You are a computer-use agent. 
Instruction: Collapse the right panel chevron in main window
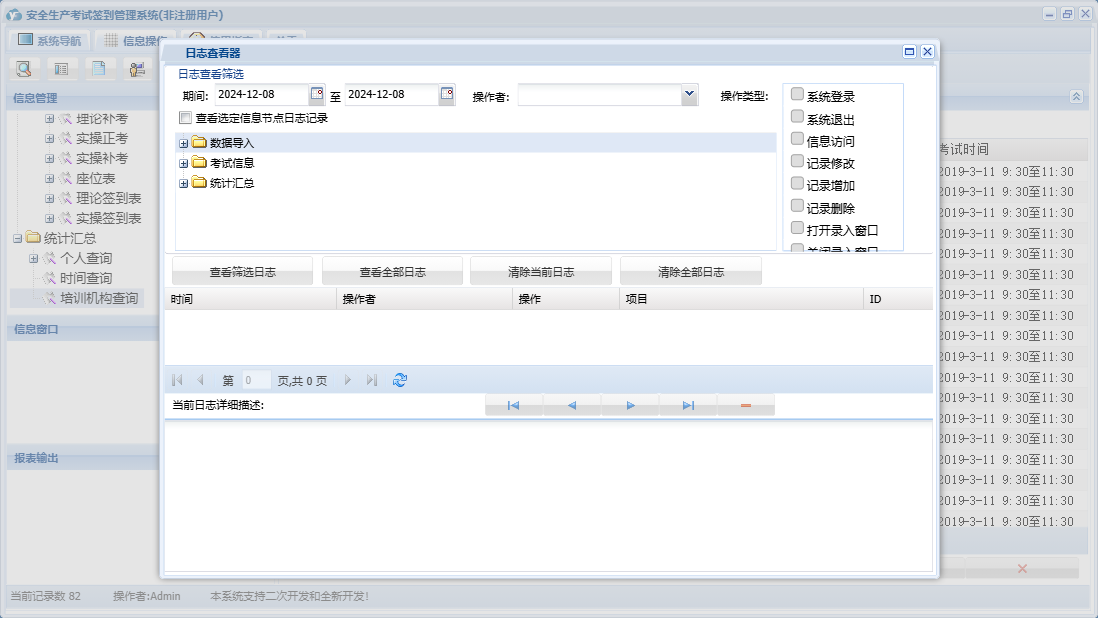point(1076,97)
